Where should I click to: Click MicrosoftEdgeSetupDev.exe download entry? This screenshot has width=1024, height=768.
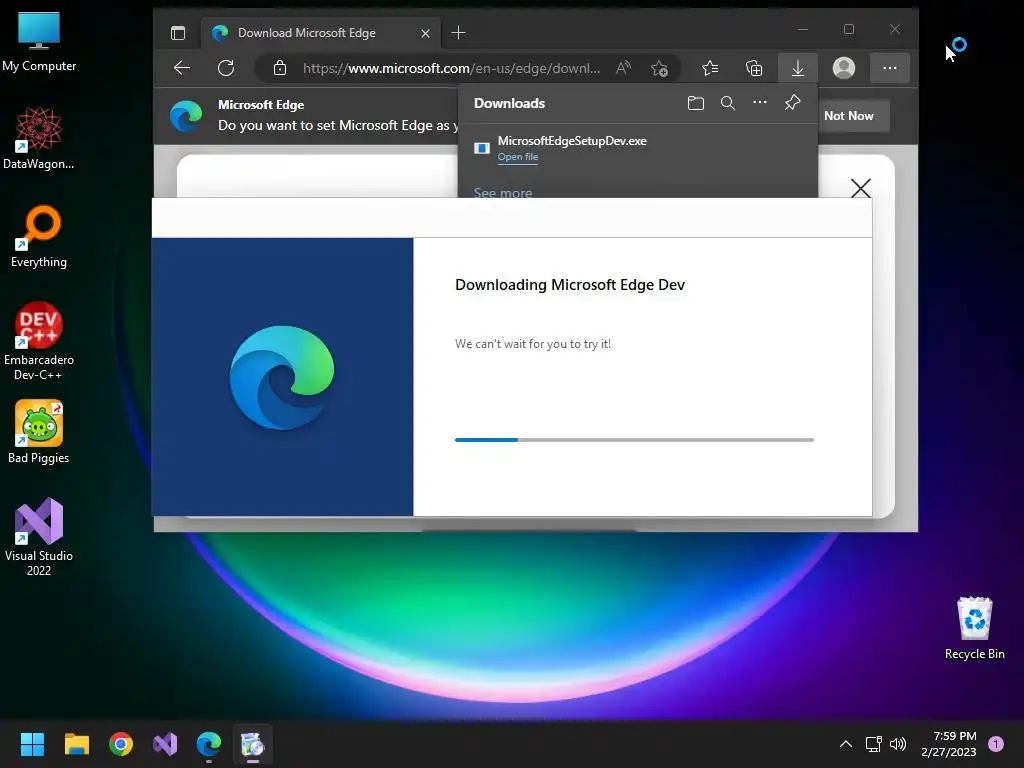point(638,148)
